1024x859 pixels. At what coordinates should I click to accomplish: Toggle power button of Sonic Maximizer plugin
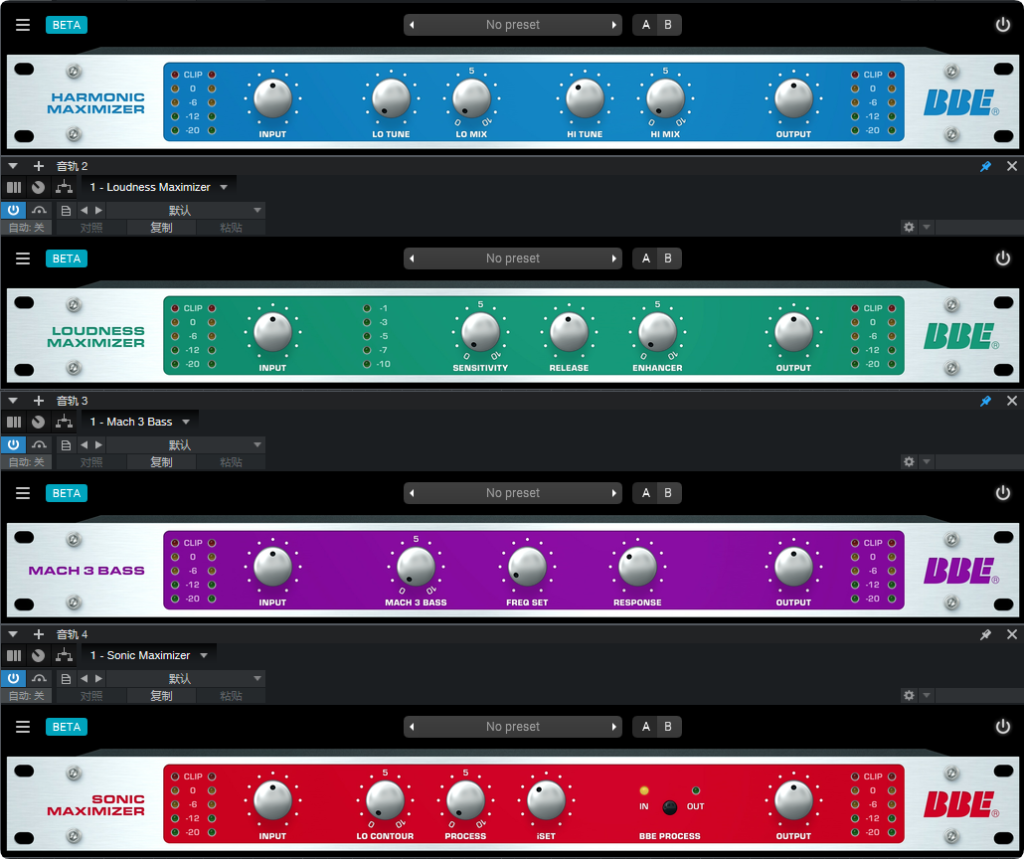pyautogui.click(x=1002, y=727)
